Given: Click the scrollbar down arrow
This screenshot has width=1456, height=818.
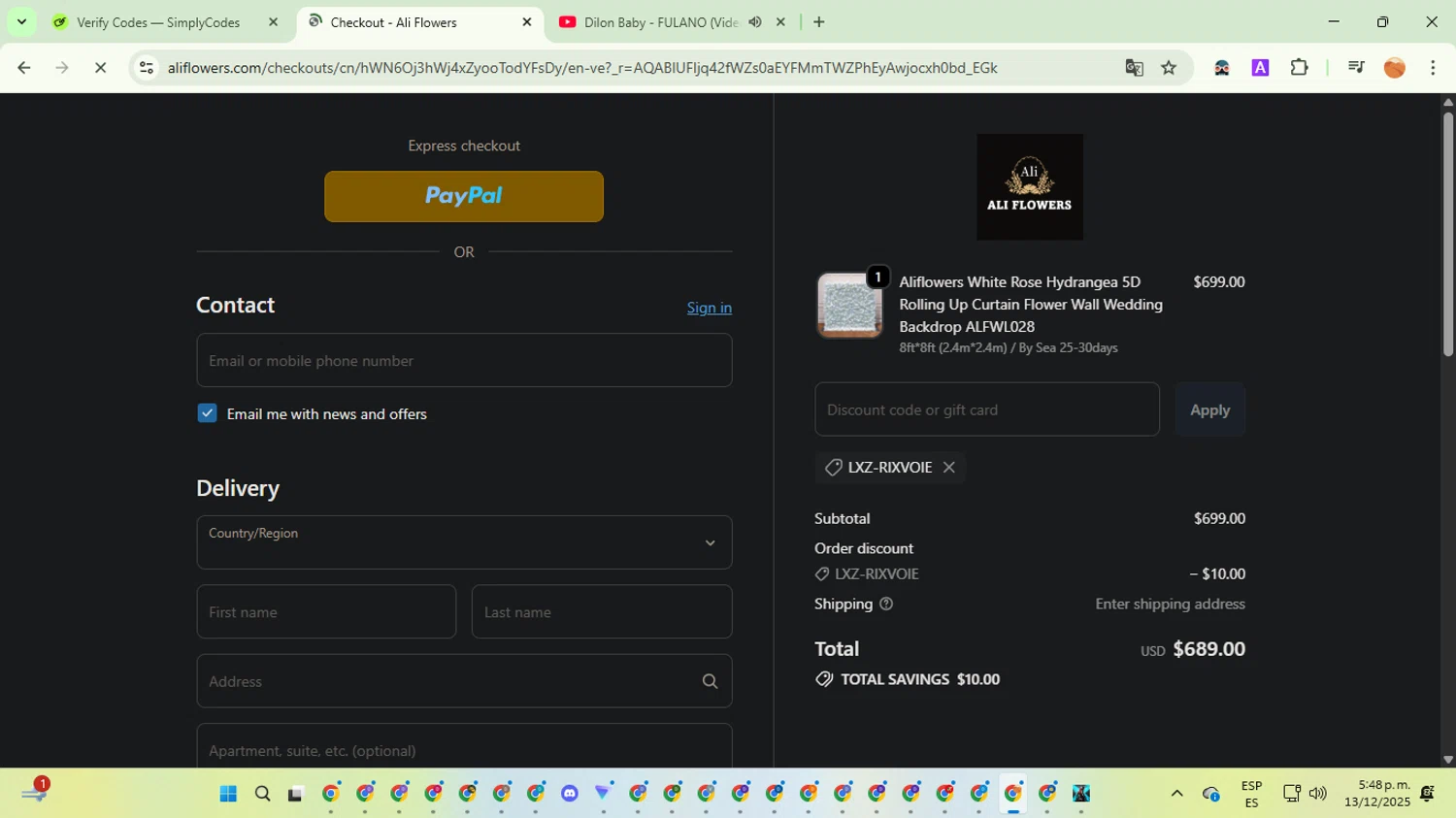Looking at the screenshot, I should pos(1447,760).
